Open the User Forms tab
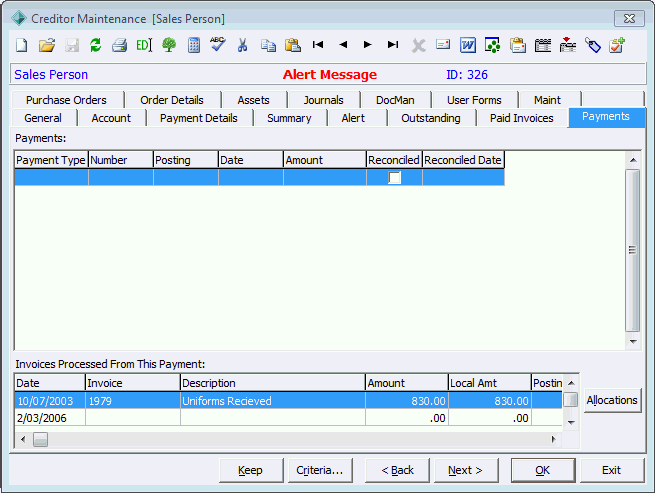The height and width of the screenshot is (493, 655). [x=474, y=100]
